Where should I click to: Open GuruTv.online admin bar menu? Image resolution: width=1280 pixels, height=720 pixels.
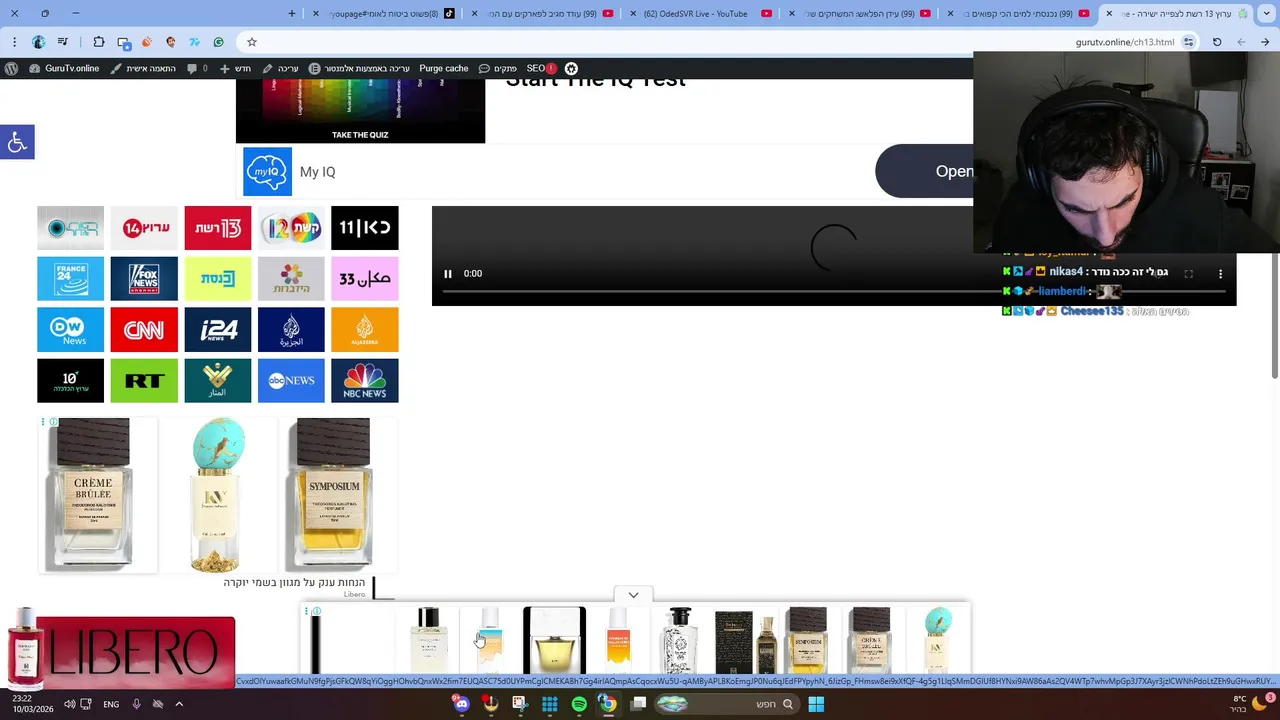click(x=65, y=68)
